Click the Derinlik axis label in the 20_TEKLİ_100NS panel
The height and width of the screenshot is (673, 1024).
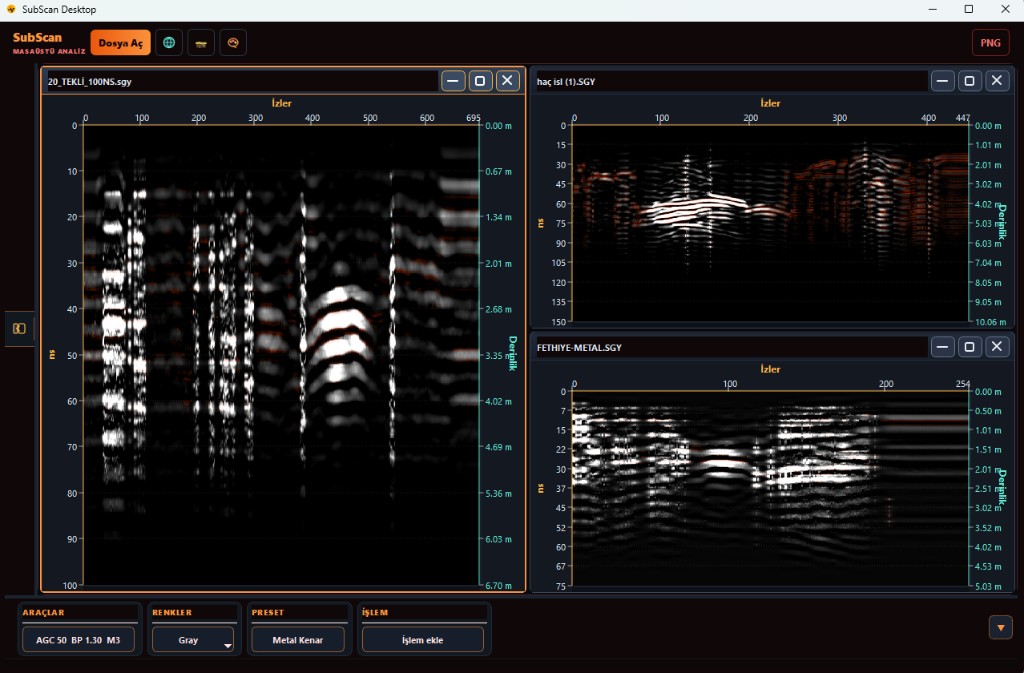(x=513, y=353)
